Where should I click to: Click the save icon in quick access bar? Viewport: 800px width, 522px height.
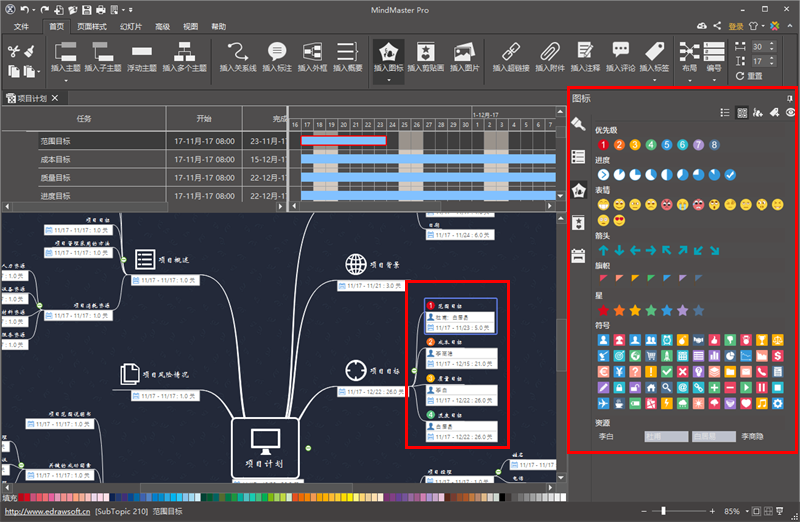(x=87, y=10)
